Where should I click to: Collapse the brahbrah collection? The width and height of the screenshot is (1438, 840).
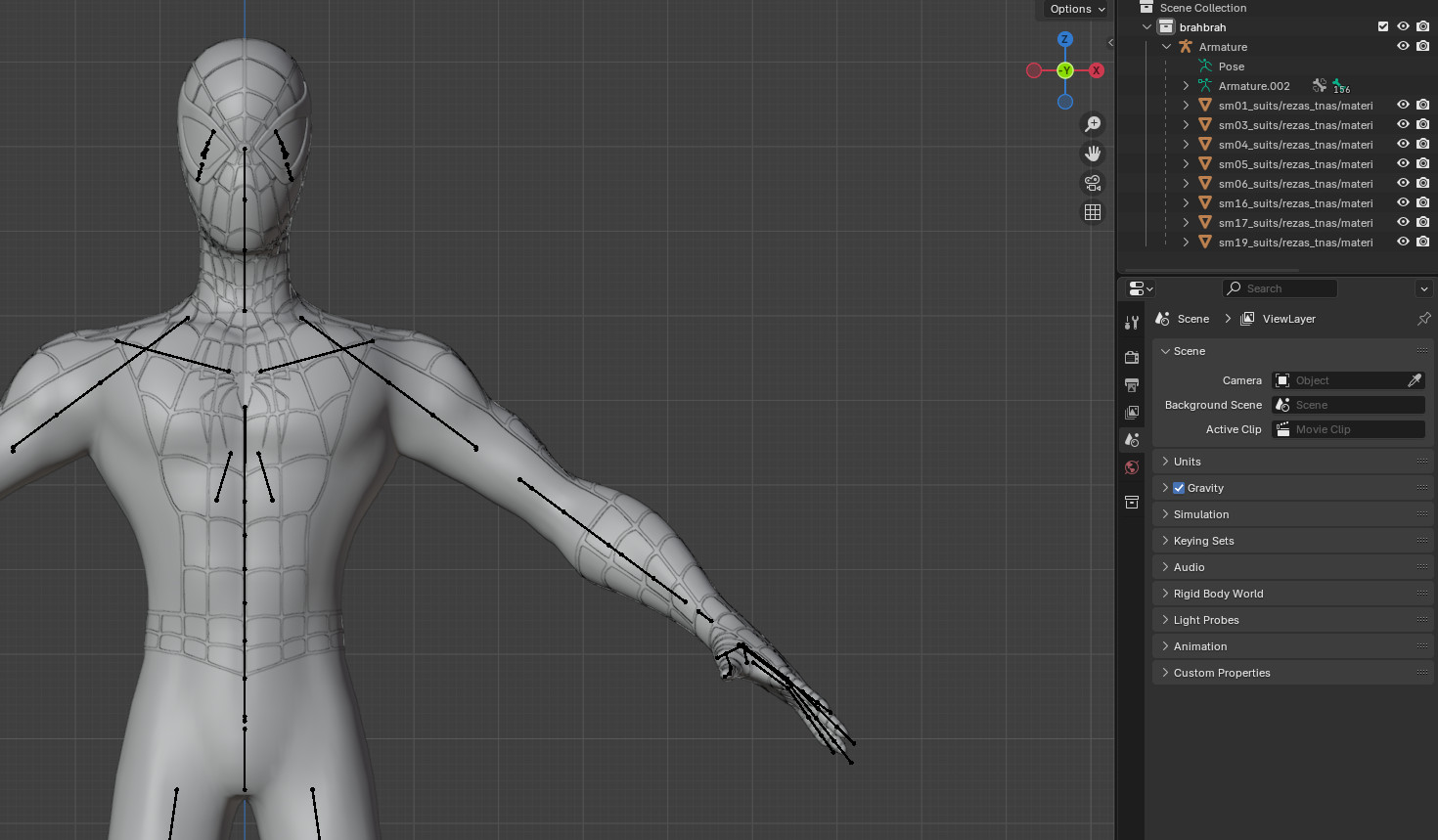(x=1146, y=26)
